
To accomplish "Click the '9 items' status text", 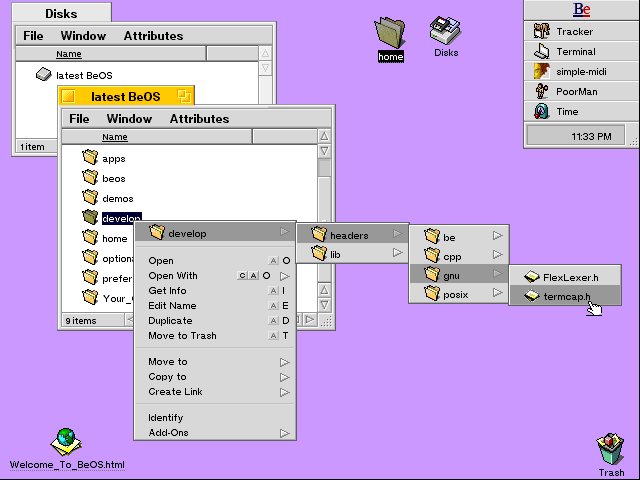I will pos(81,321).
